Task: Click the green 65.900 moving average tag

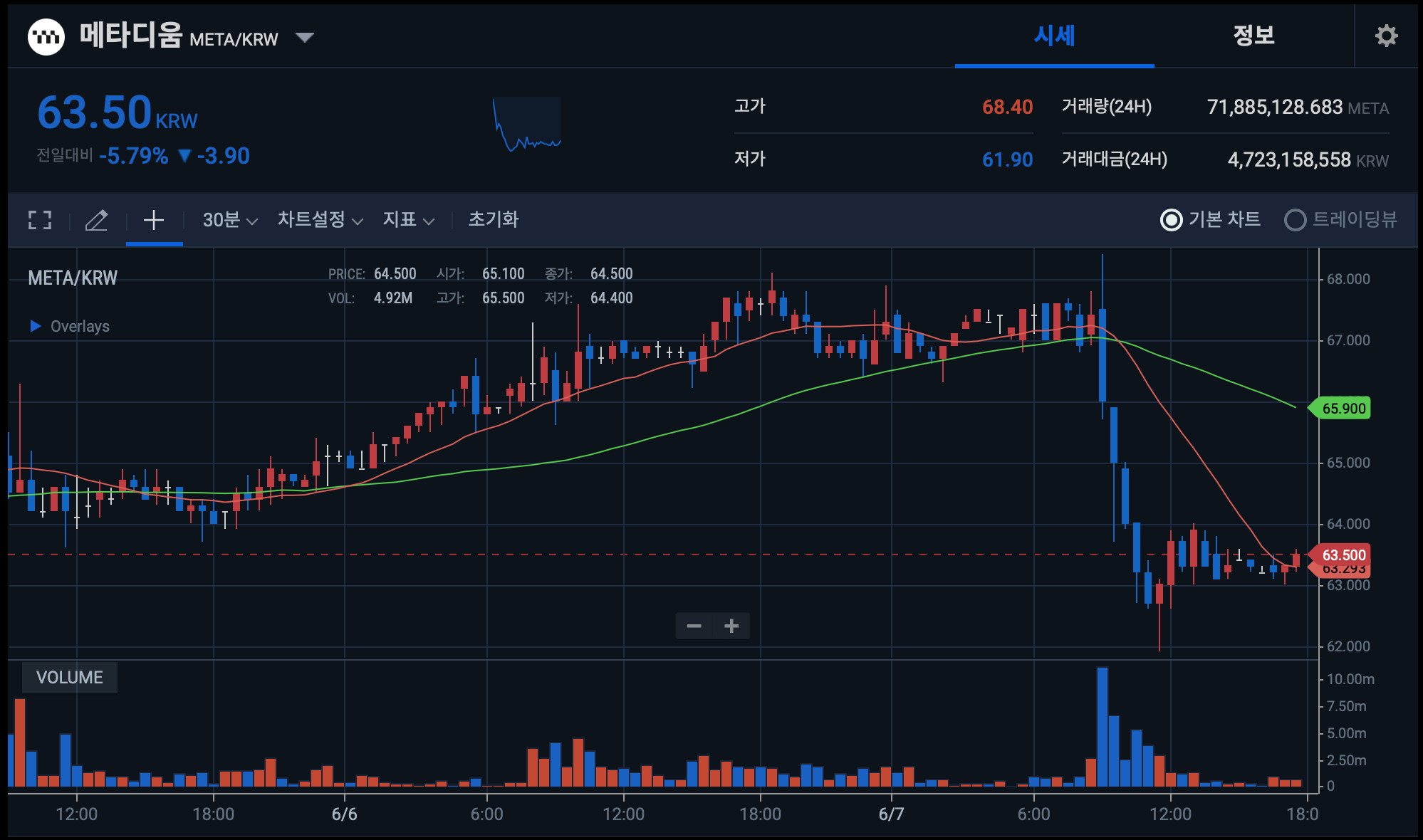Action: [1340, 409]
